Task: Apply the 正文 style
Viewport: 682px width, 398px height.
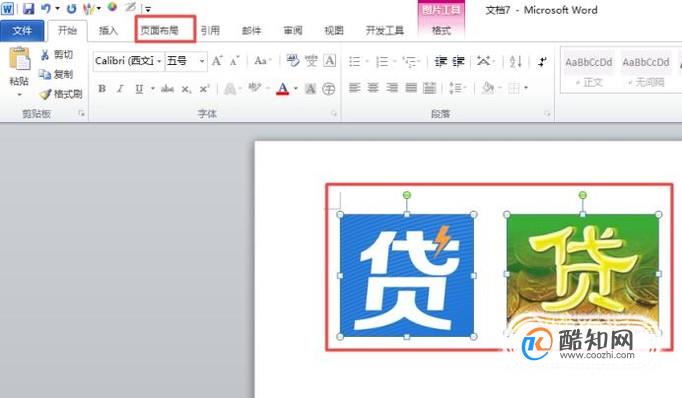Action: pyautogui.click(x=588, y=70)
